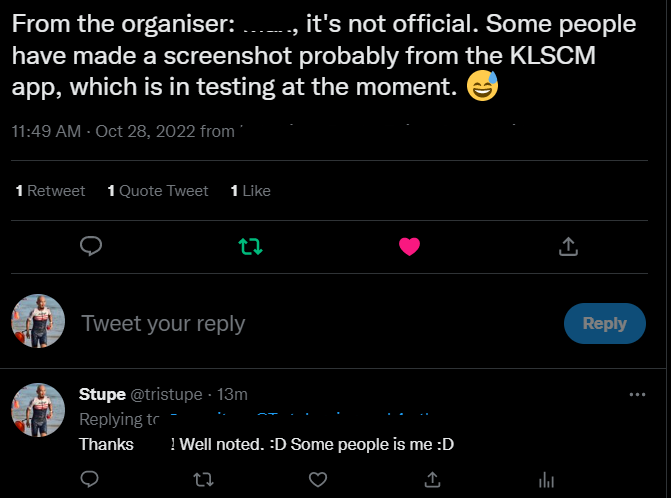The width and height of the screenshot is (671, 498).
Task: Click Stupe's avatar on the reply tweet
Action: [x=38, y=409]
